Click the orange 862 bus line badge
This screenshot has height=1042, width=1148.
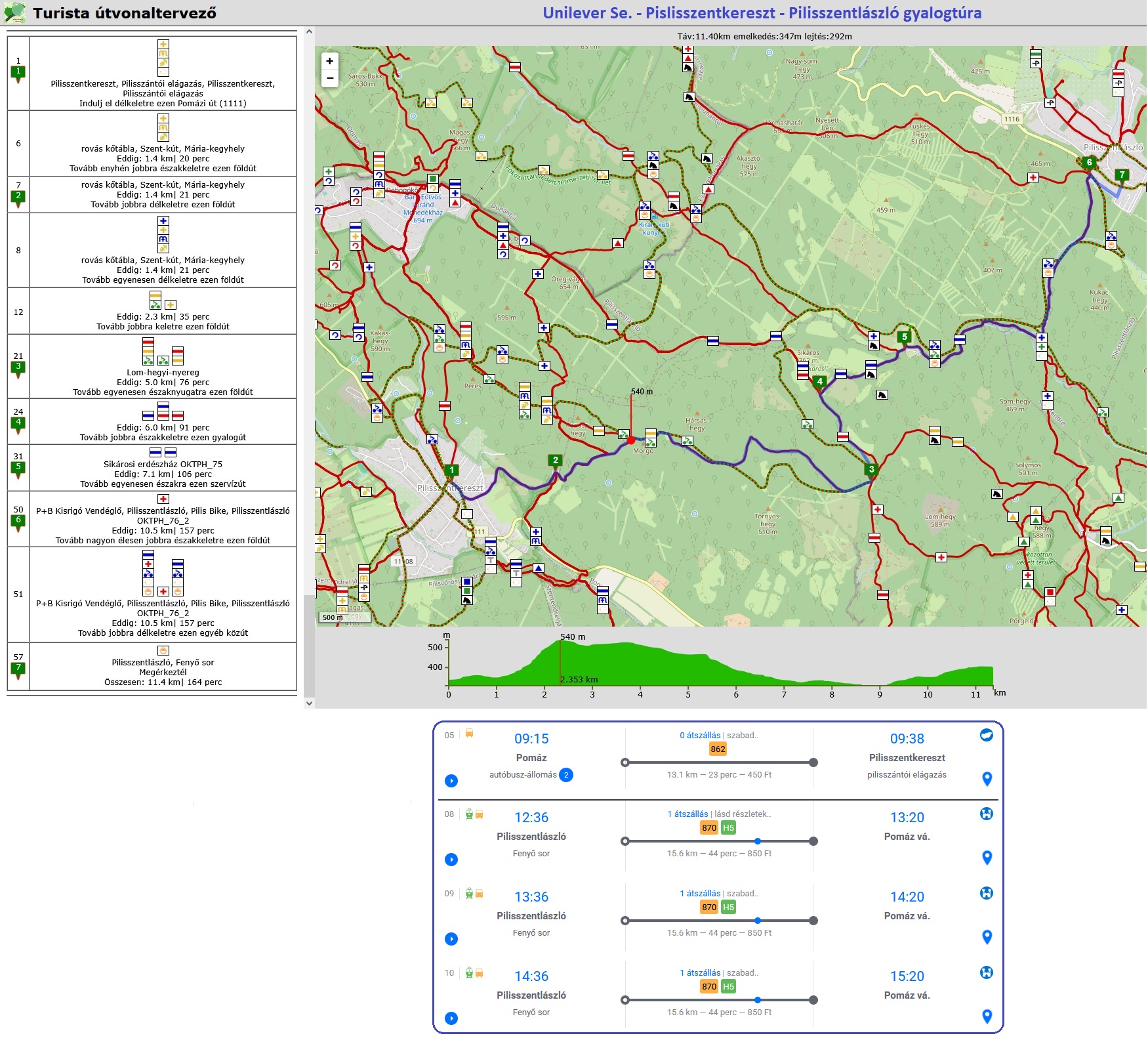point(718,749)
